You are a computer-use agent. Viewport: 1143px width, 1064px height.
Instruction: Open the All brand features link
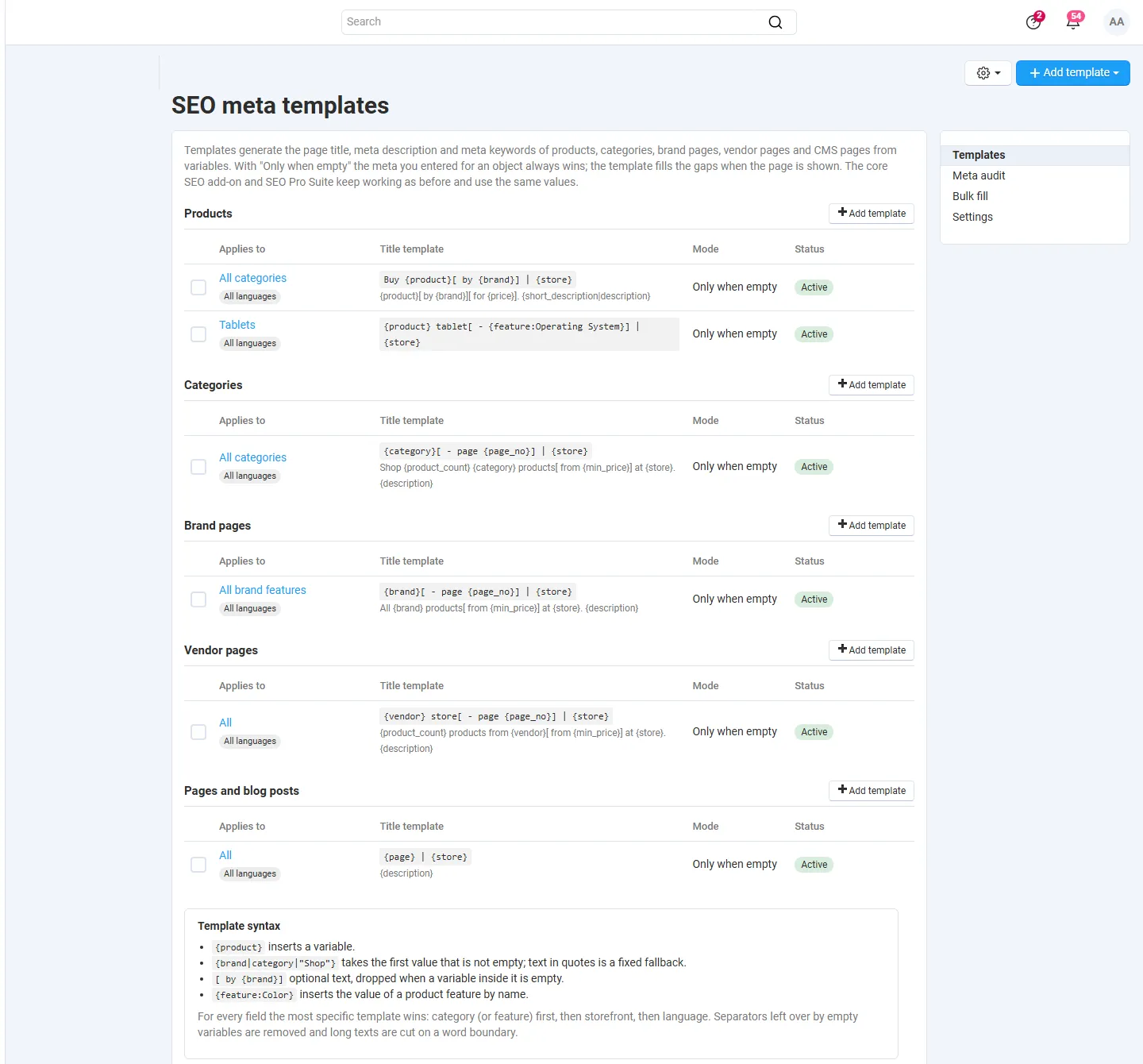(x=263, y=590)
